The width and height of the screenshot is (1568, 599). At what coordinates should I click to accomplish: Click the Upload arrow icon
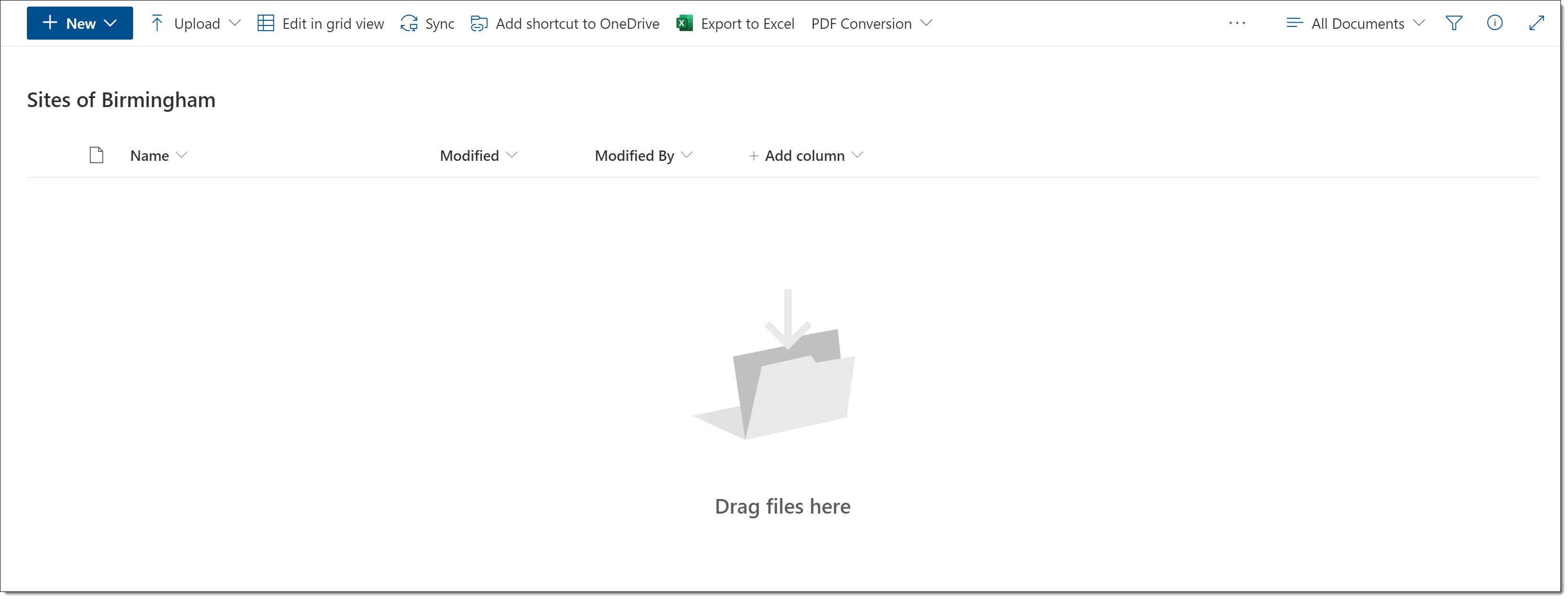(157, 24)
